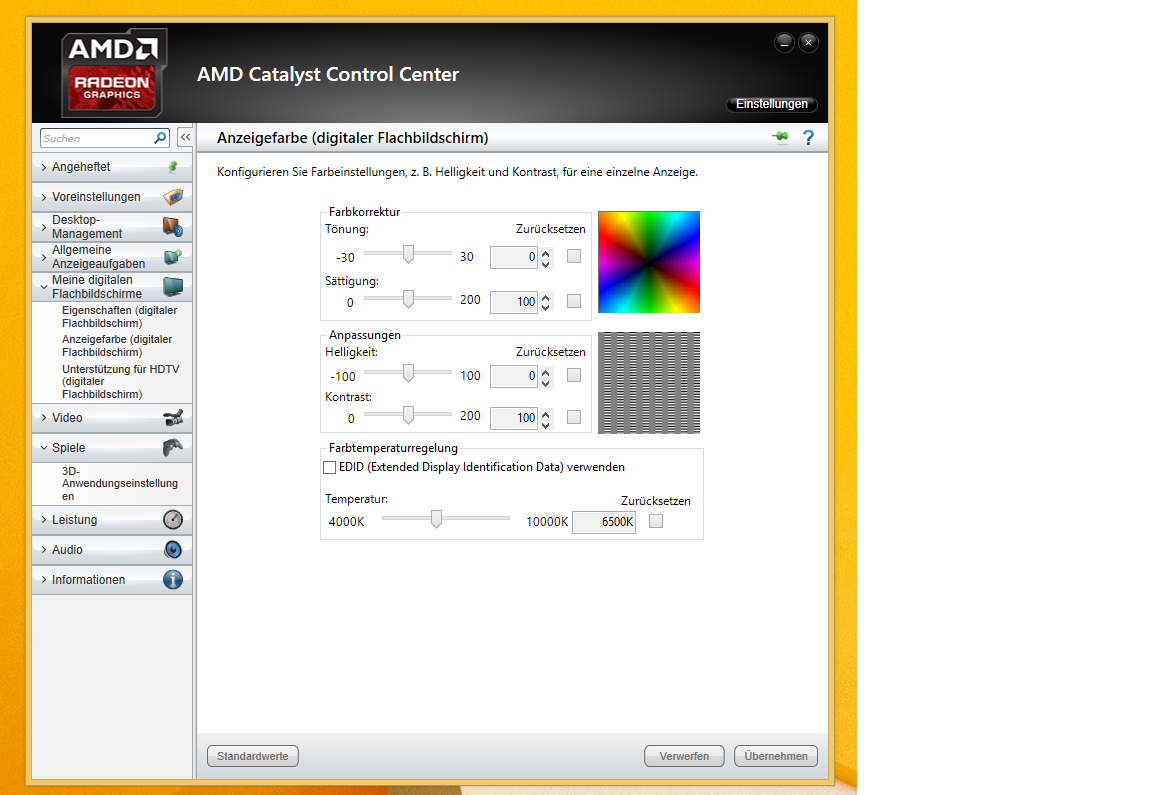Click the Tönung value field
The width and height of the screenshot is (1152, 795).
coord(514,257)
